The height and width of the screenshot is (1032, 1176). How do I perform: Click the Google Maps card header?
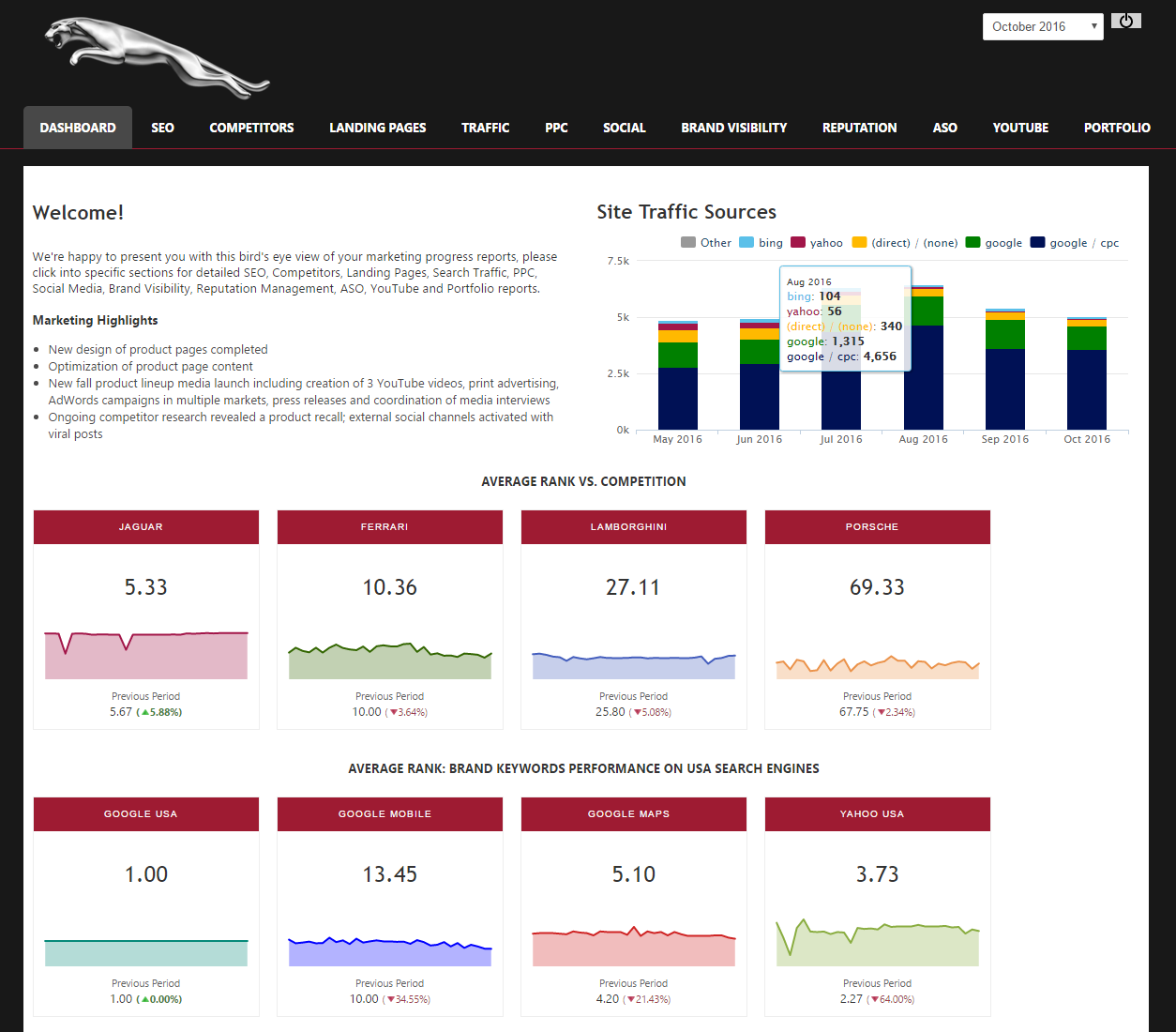634,814
